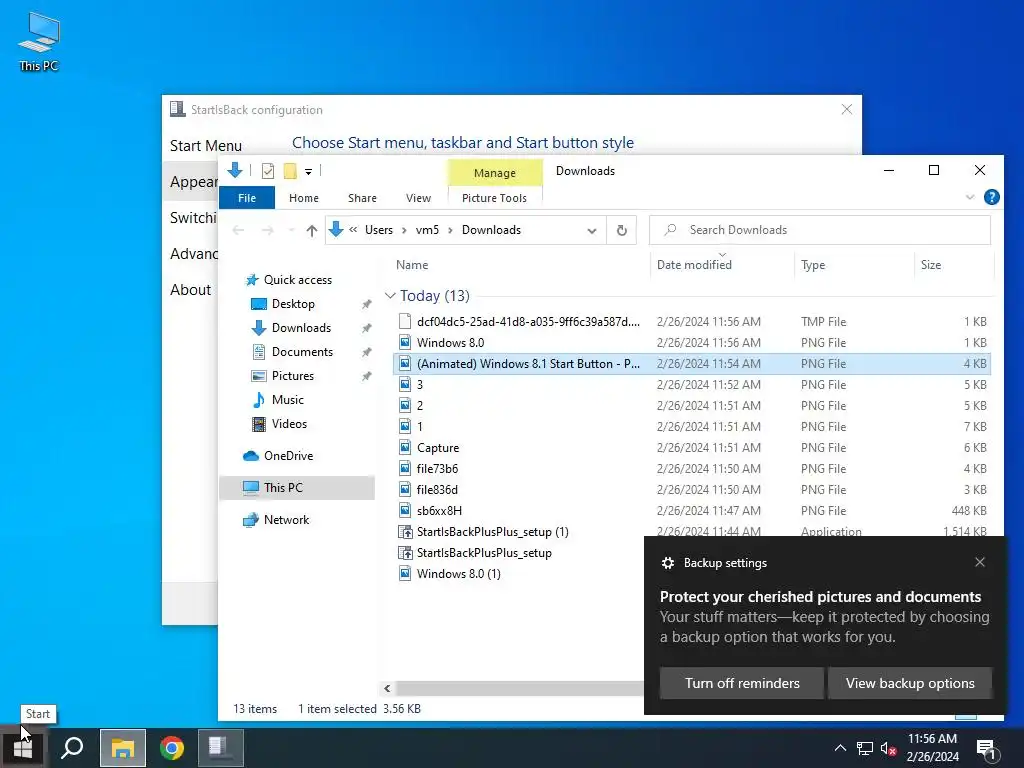
Task: Click the Forward navigation arrow
Action: [267, 230]
